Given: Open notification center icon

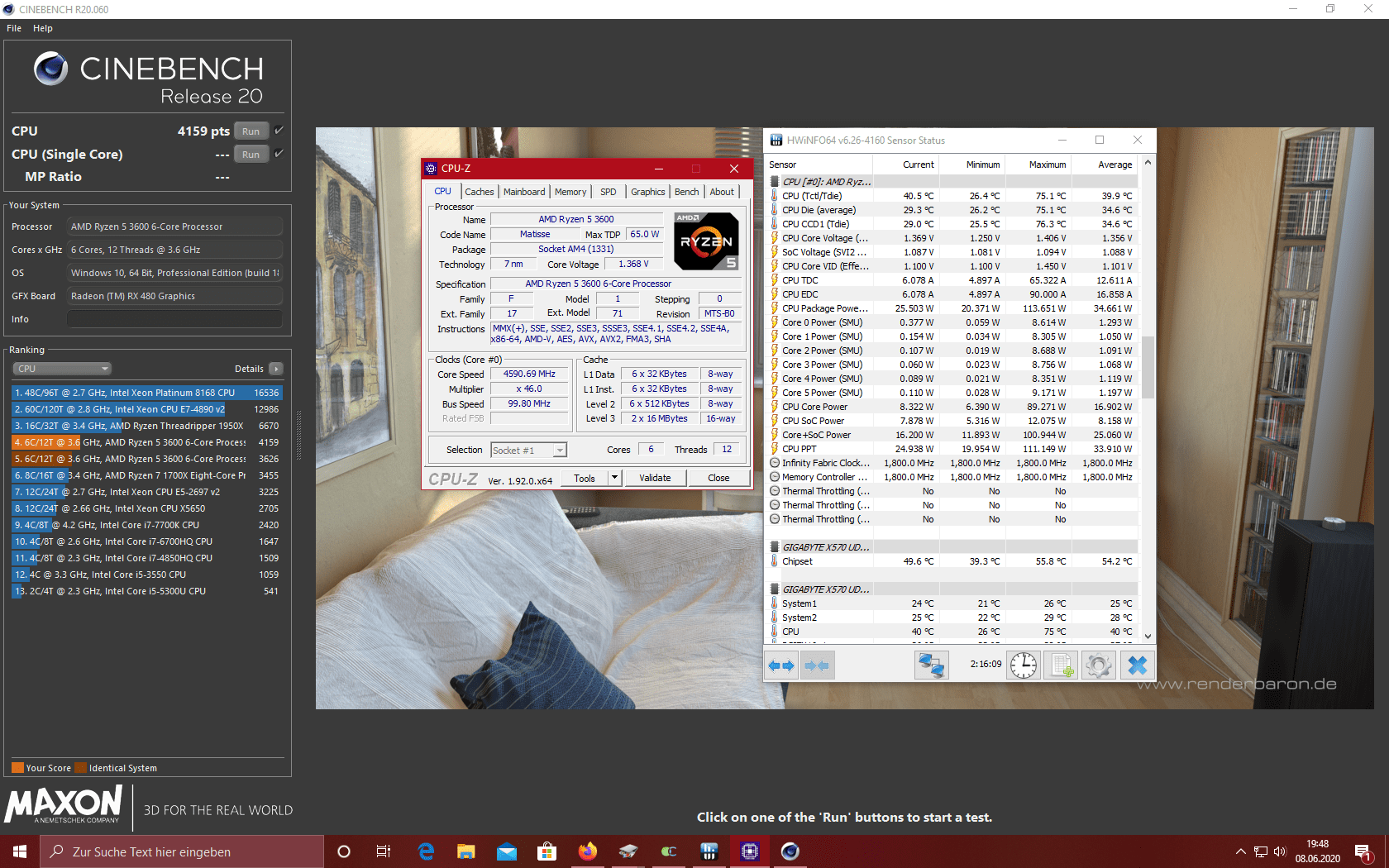Looking at the screenshot, I should point(1363,851).
